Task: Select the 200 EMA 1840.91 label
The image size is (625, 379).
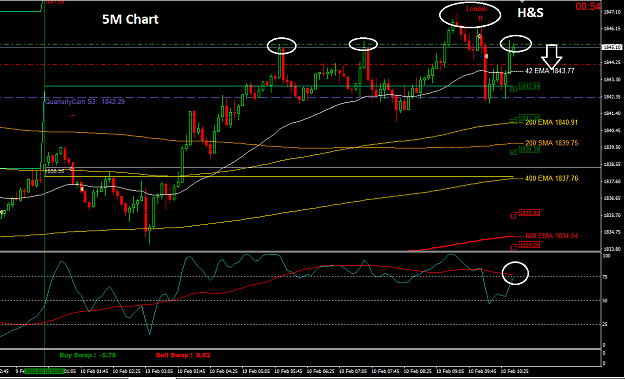Action: click(551, 122)
